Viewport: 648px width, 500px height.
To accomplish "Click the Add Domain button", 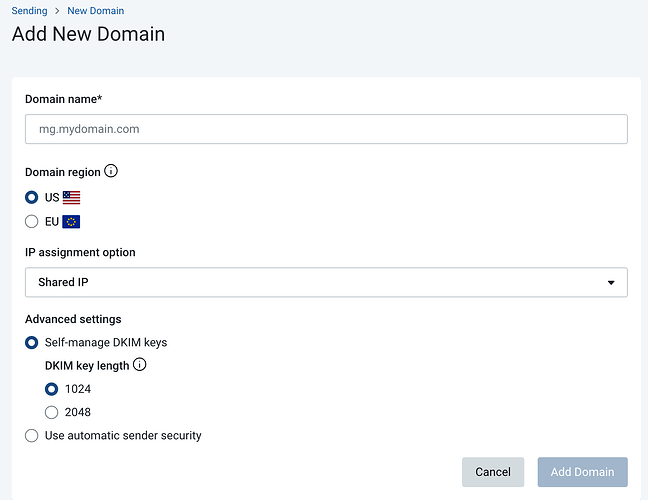I will click(582, 472).
